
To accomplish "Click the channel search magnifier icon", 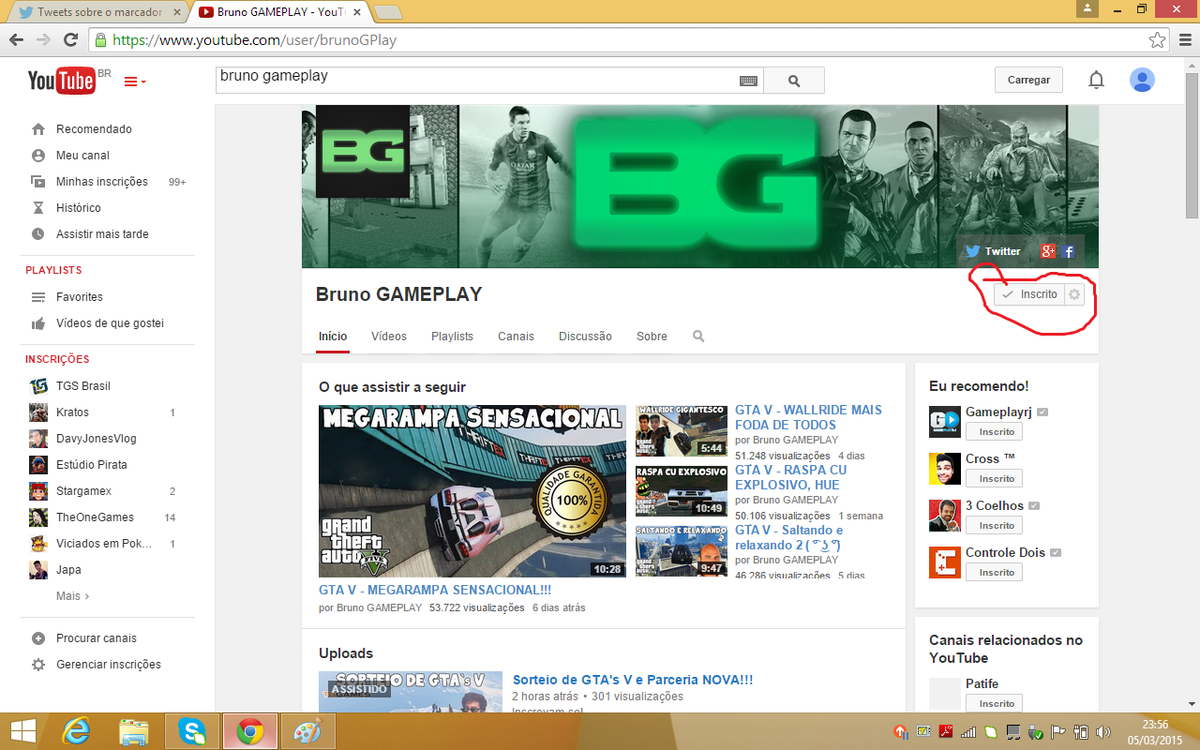I will 698,336.
